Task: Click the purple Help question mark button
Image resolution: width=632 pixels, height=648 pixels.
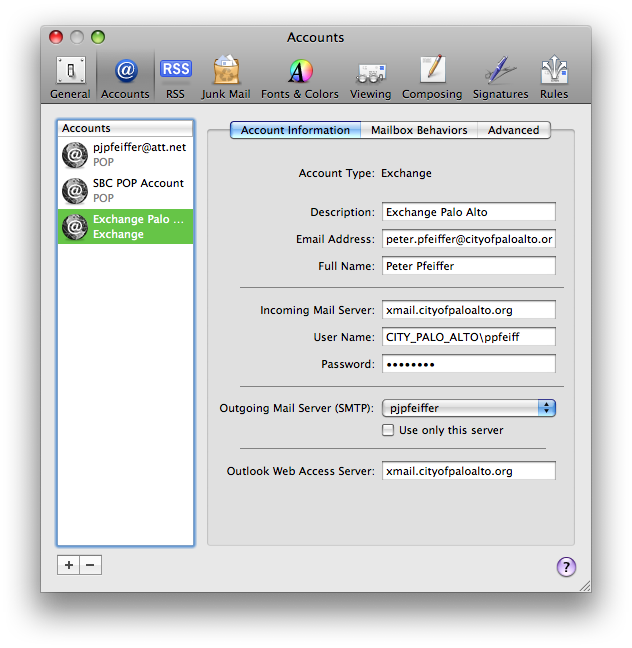Action: pos(566,567)
